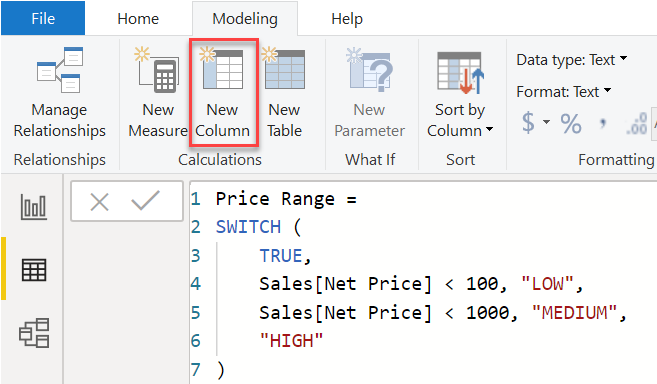657x384 pixels.
Task: Cancel the formula with X icon
Action: pos(99,202)
